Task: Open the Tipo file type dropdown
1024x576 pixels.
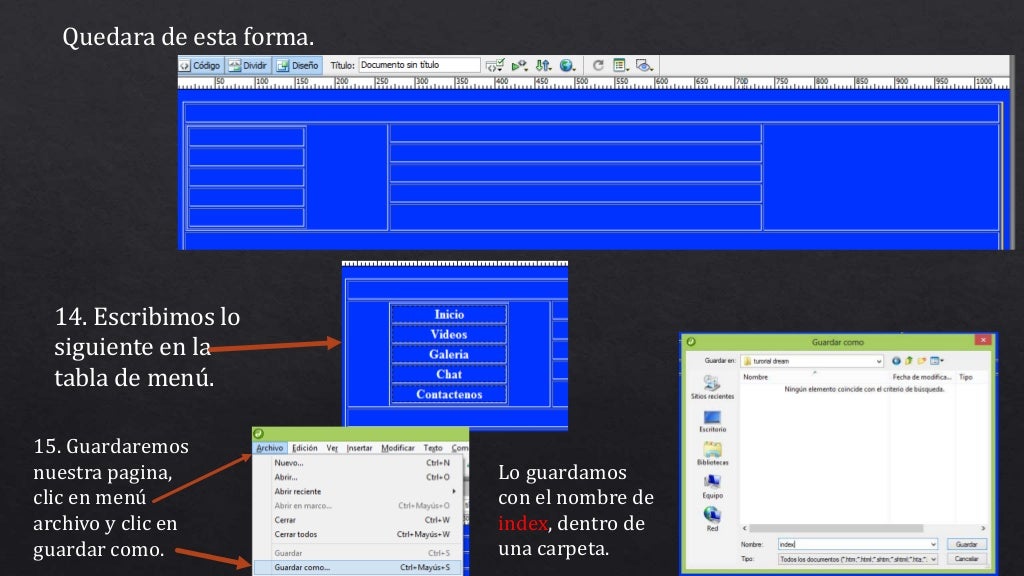Action: coord(858,559)
